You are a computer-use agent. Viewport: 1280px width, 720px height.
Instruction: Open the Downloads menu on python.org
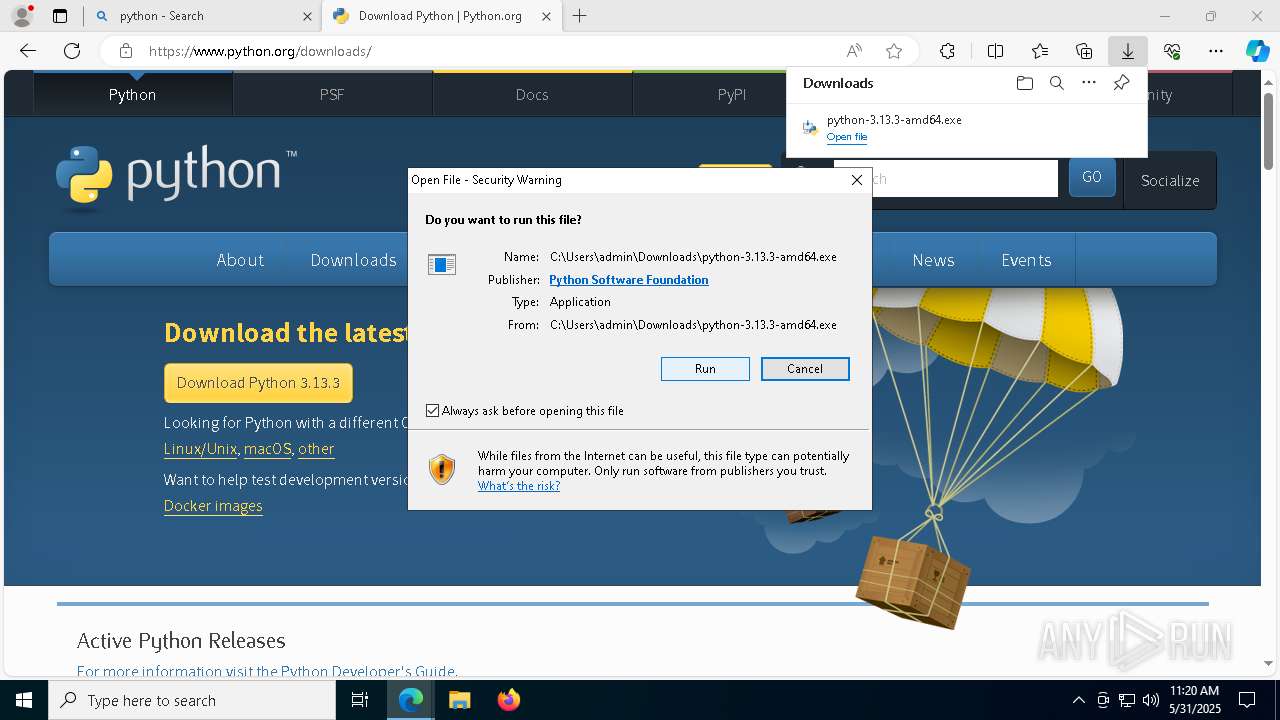(x=353, y=260)
